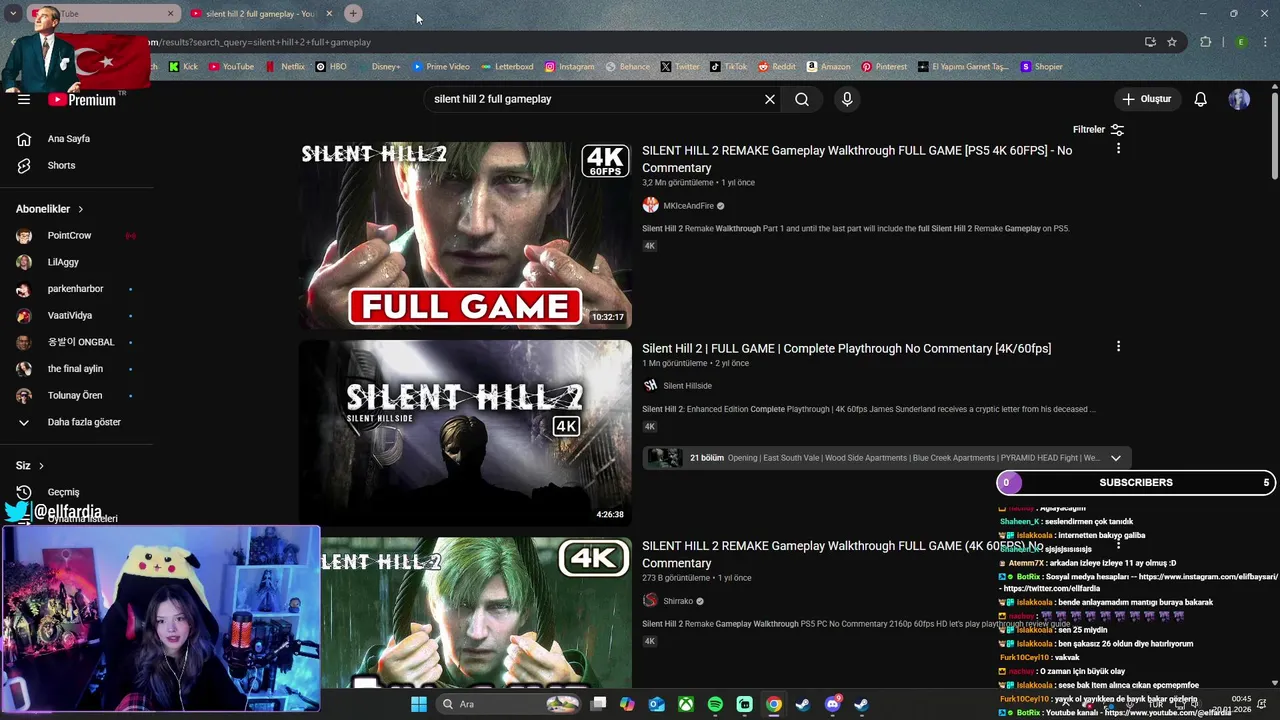Expand the 21 bölüm chapters list

(x=1115, y=458)
